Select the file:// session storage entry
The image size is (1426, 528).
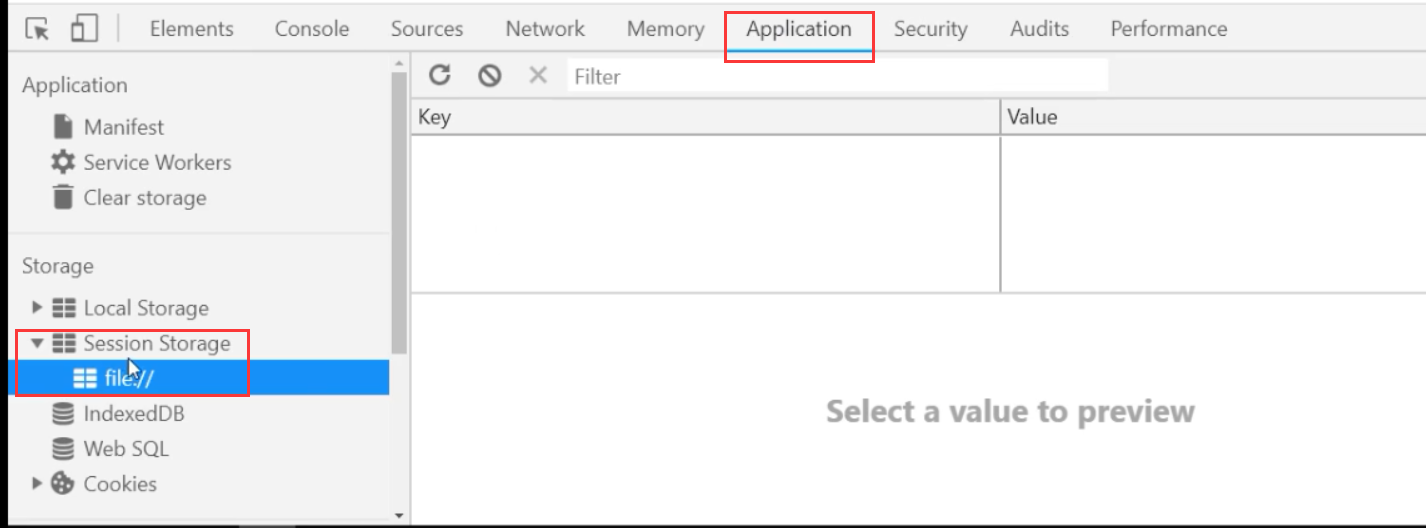point(130,378)
